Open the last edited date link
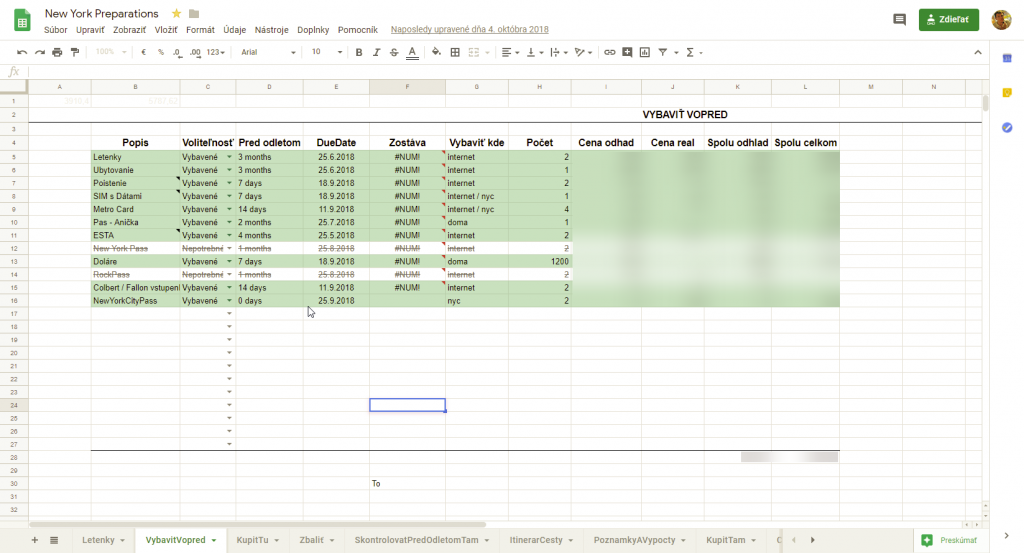Screen dimensions: 1024x553 pos(470,29)
